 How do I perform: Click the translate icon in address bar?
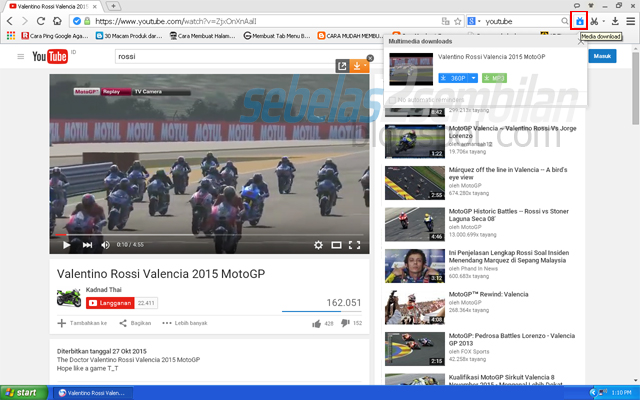click(x=445, y=21)
